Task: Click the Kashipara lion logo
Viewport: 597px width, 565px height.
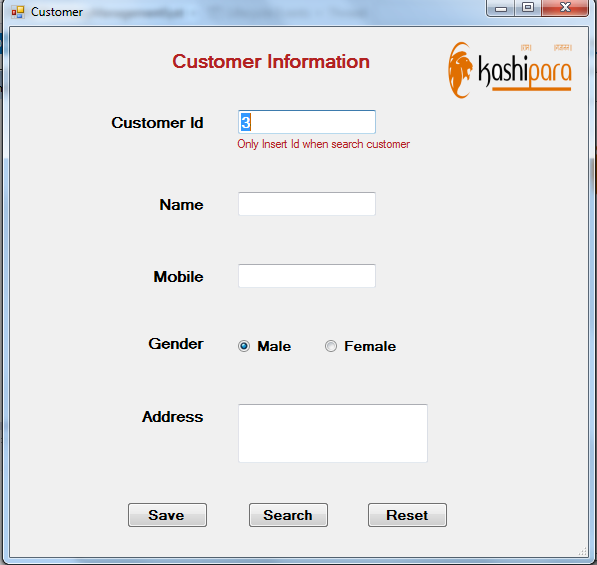Action: click(x=460, y=70)
